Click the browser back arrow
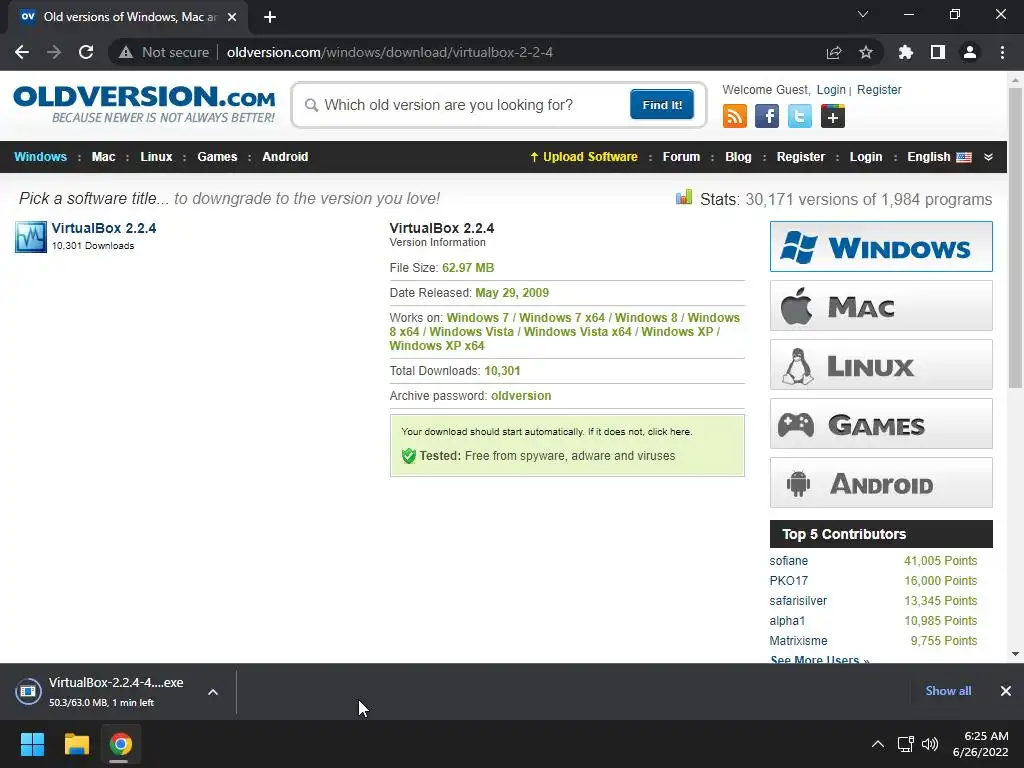Image resolution: width=1024 pixels, height=768 pixels. (x=22, y=52)
